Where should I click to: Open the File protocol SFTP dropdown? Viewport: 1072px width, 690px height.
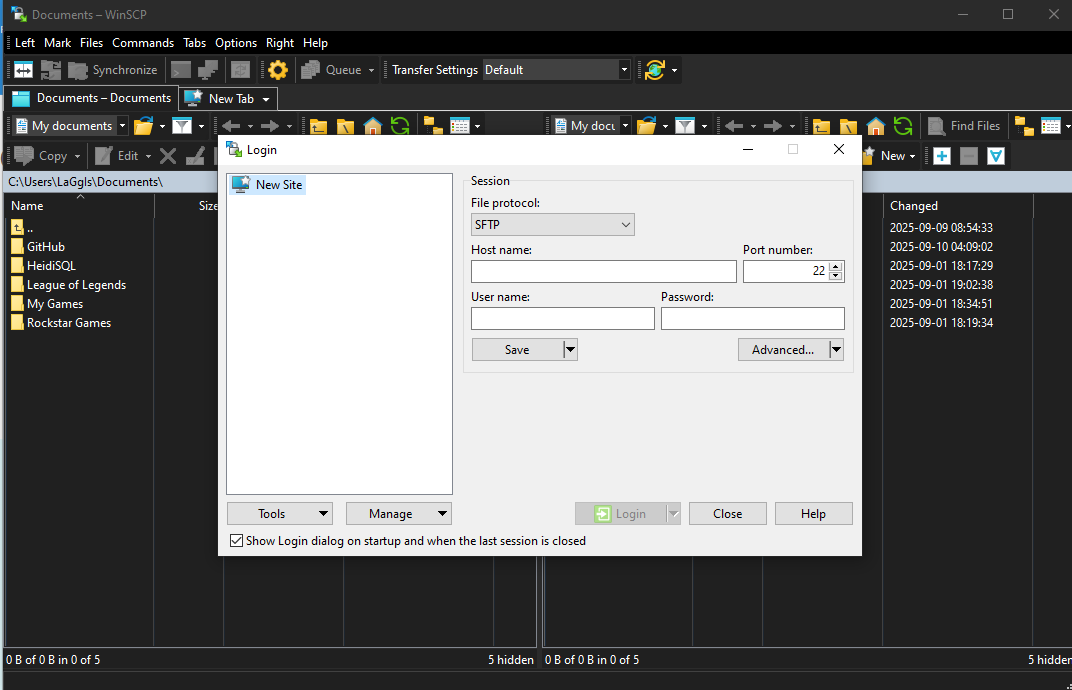tap(552, 224)
